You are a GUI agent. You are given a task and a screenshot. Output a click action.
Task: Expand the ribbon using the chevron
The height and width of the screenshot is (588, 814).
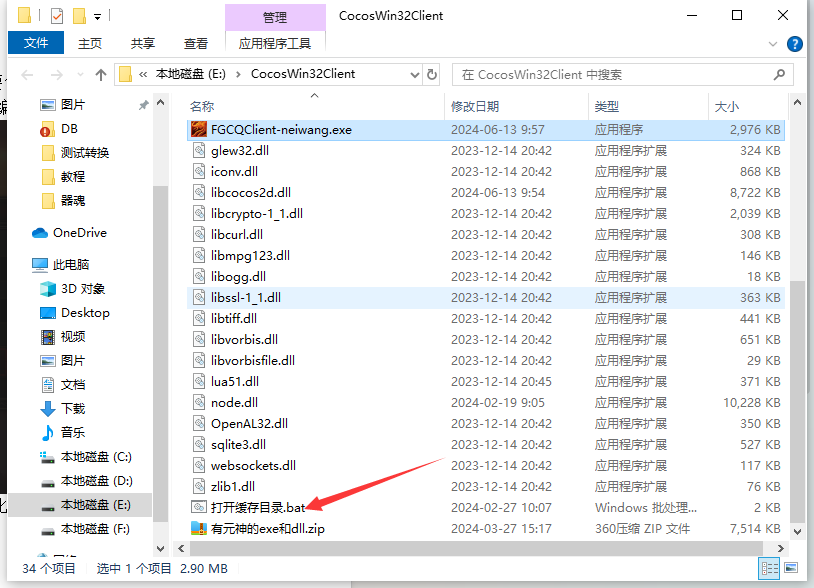click(771, 43)
